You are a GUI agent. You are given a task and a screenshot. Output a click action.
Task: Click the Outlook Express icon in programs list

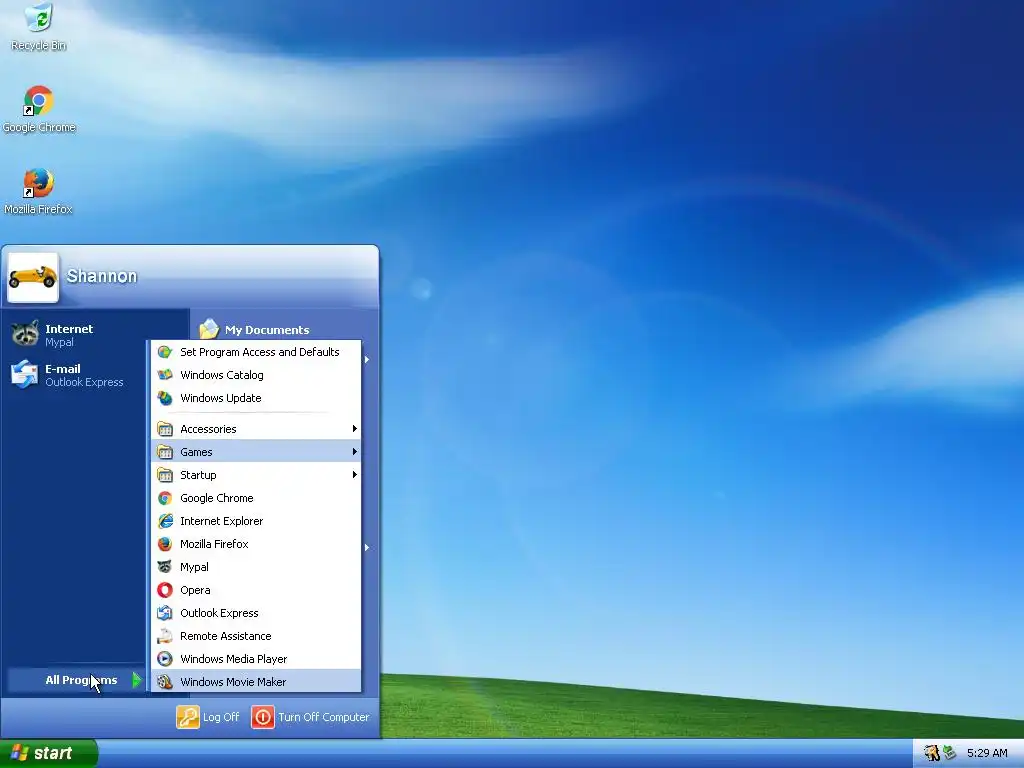(x=165, y=613)
